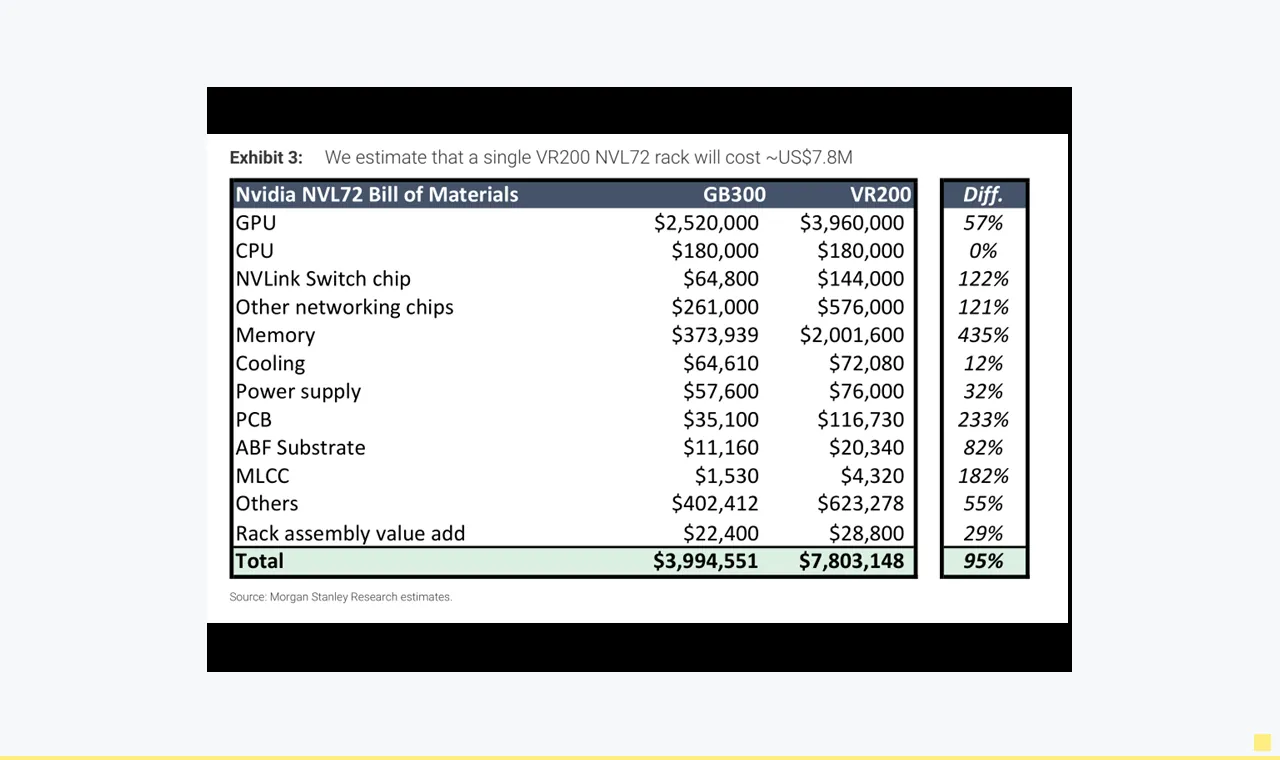Select the ABF Substrate value $20,340

point(867,447)
